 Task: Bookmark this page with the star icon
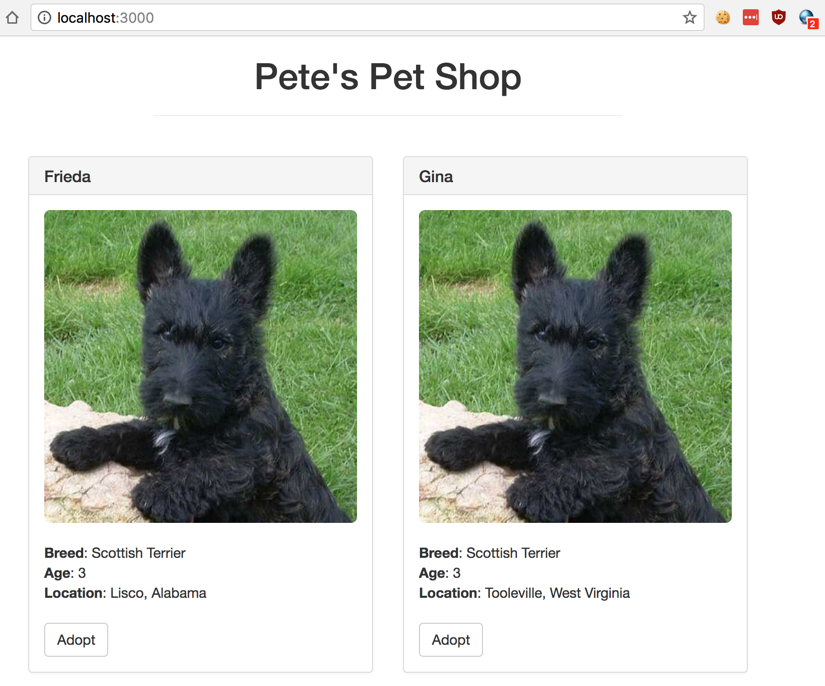[x=690, y=17]
